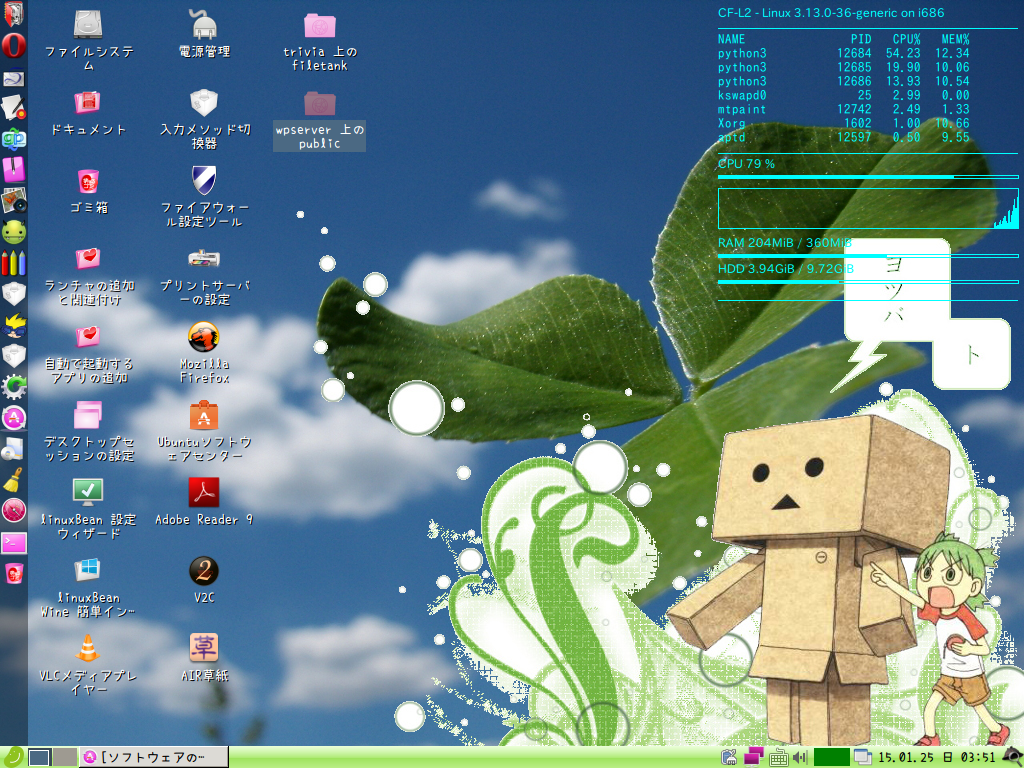Select the wpserver 上の public share
The width and height of the screenshot is (1024, 768).
click(319, 120)
